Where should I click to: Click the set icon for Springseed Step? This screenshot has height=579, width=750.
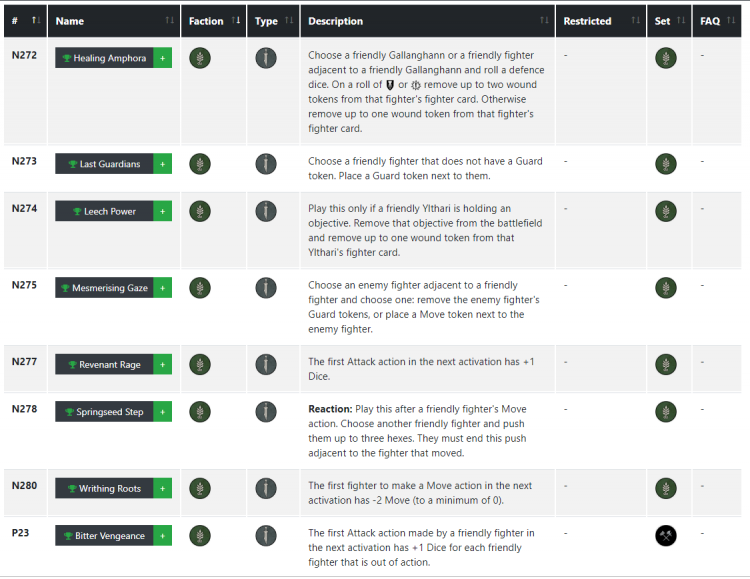665,412
